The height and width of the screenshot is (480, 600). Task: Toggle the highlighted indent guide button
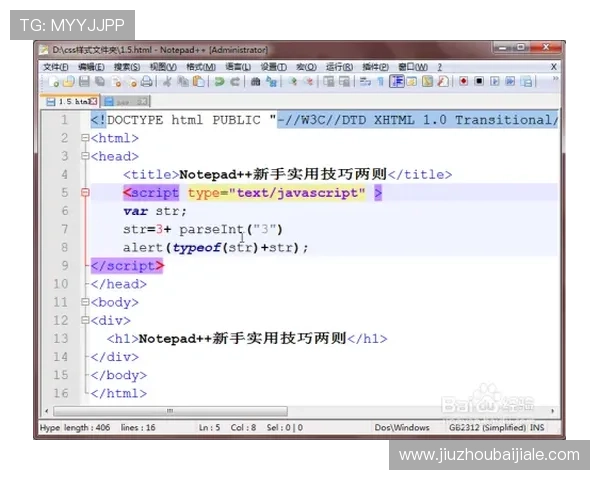[x=396, y=82]
